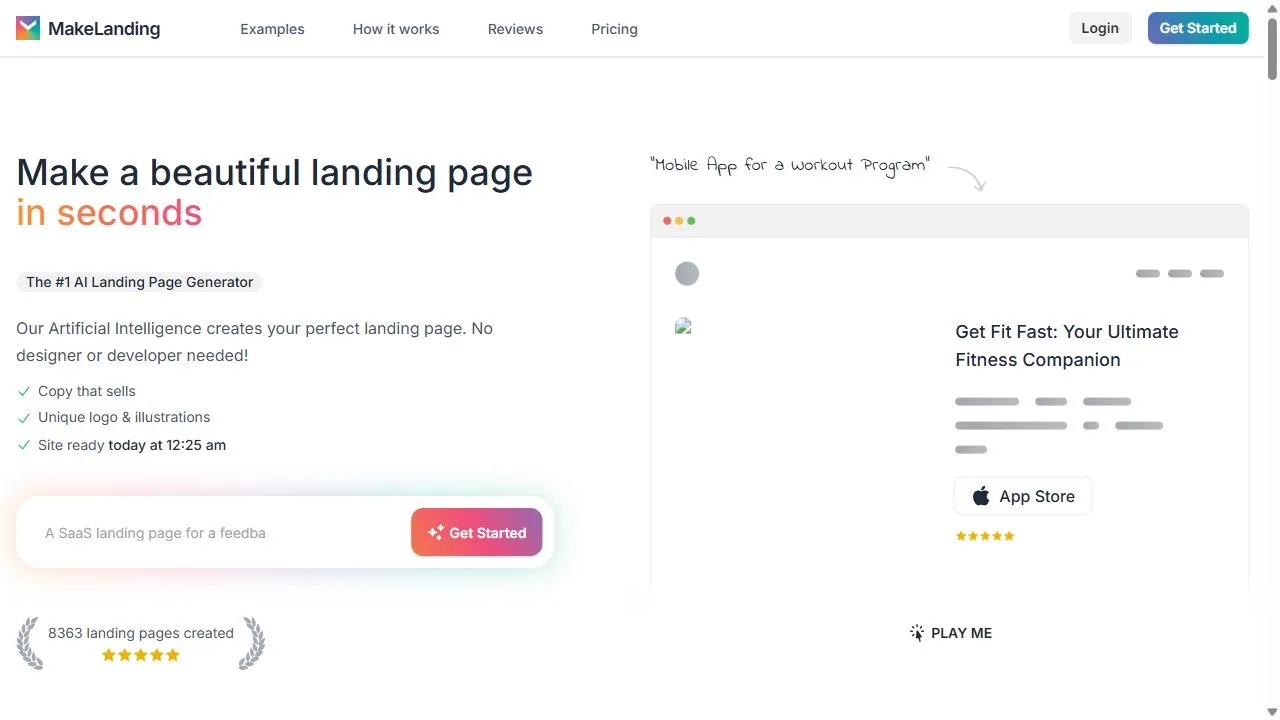The width and height of the screenshot is (1280, 720).
Task: Click the Make a beautiful landing page heading
Action: [275, 173]
